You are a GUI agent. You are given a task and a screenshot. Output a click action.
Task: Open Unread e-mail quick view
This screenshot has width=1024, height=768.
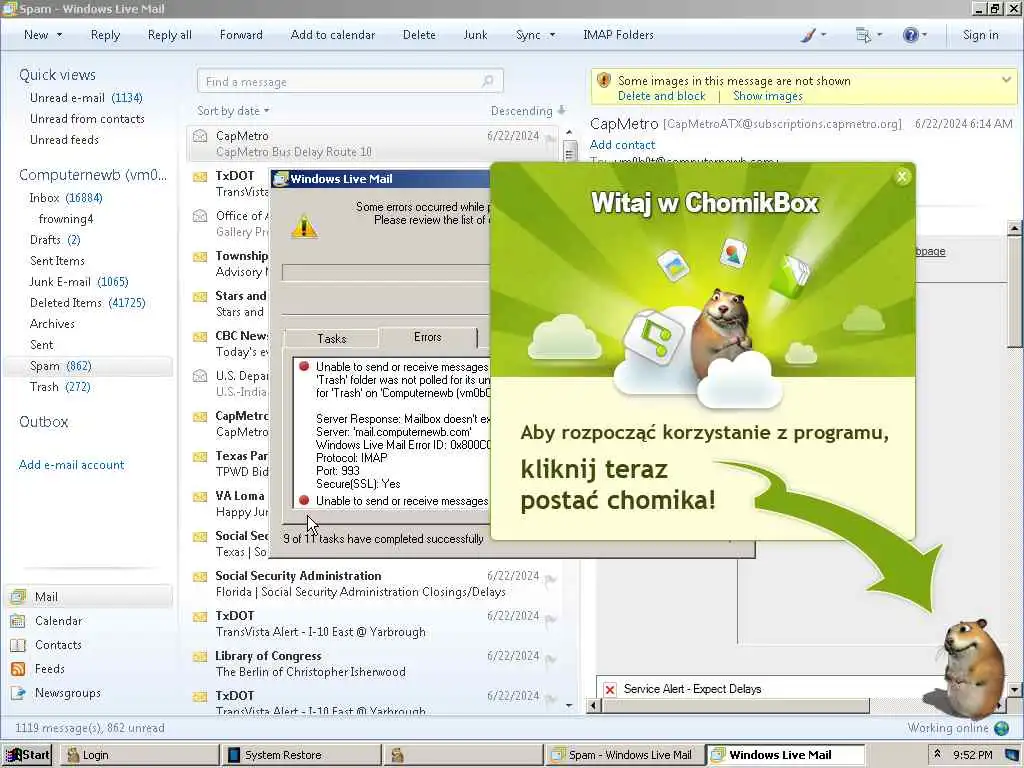pyautogui.click(x=86, y=98)
